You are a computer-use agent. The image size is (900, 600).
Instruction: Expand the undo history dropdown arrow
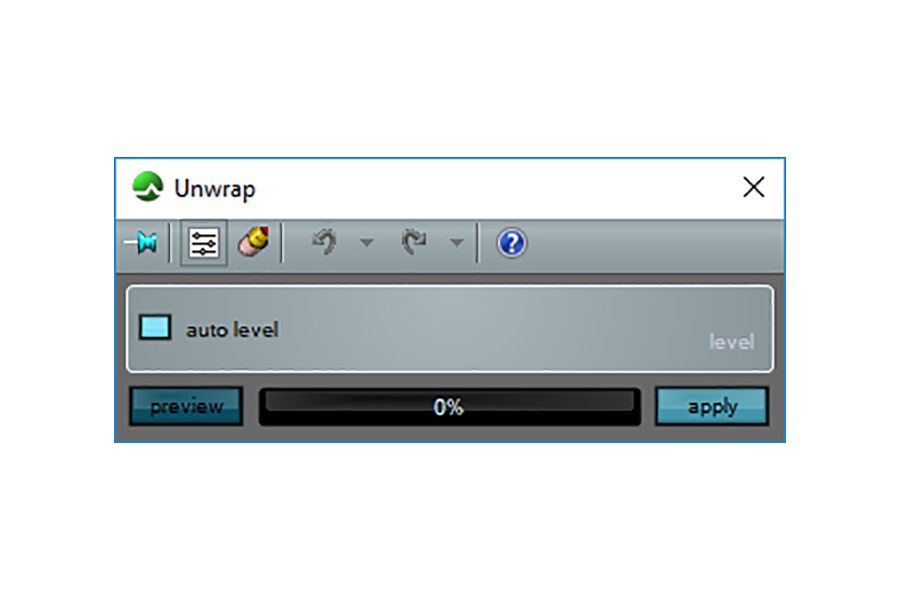[x=367, y=243]
